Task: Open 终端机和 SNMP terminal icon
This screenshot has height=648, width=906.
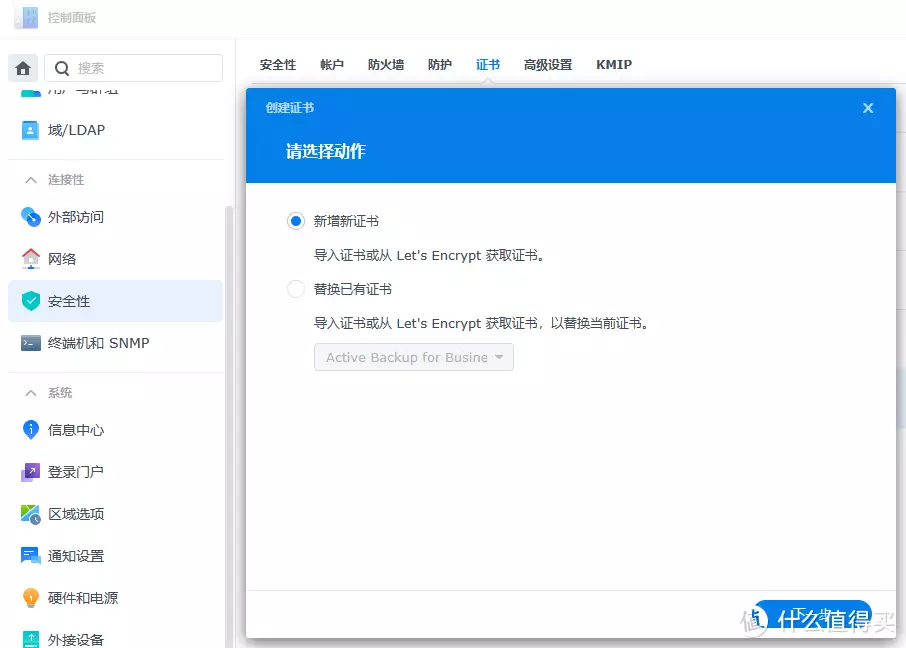Action: 31,343
